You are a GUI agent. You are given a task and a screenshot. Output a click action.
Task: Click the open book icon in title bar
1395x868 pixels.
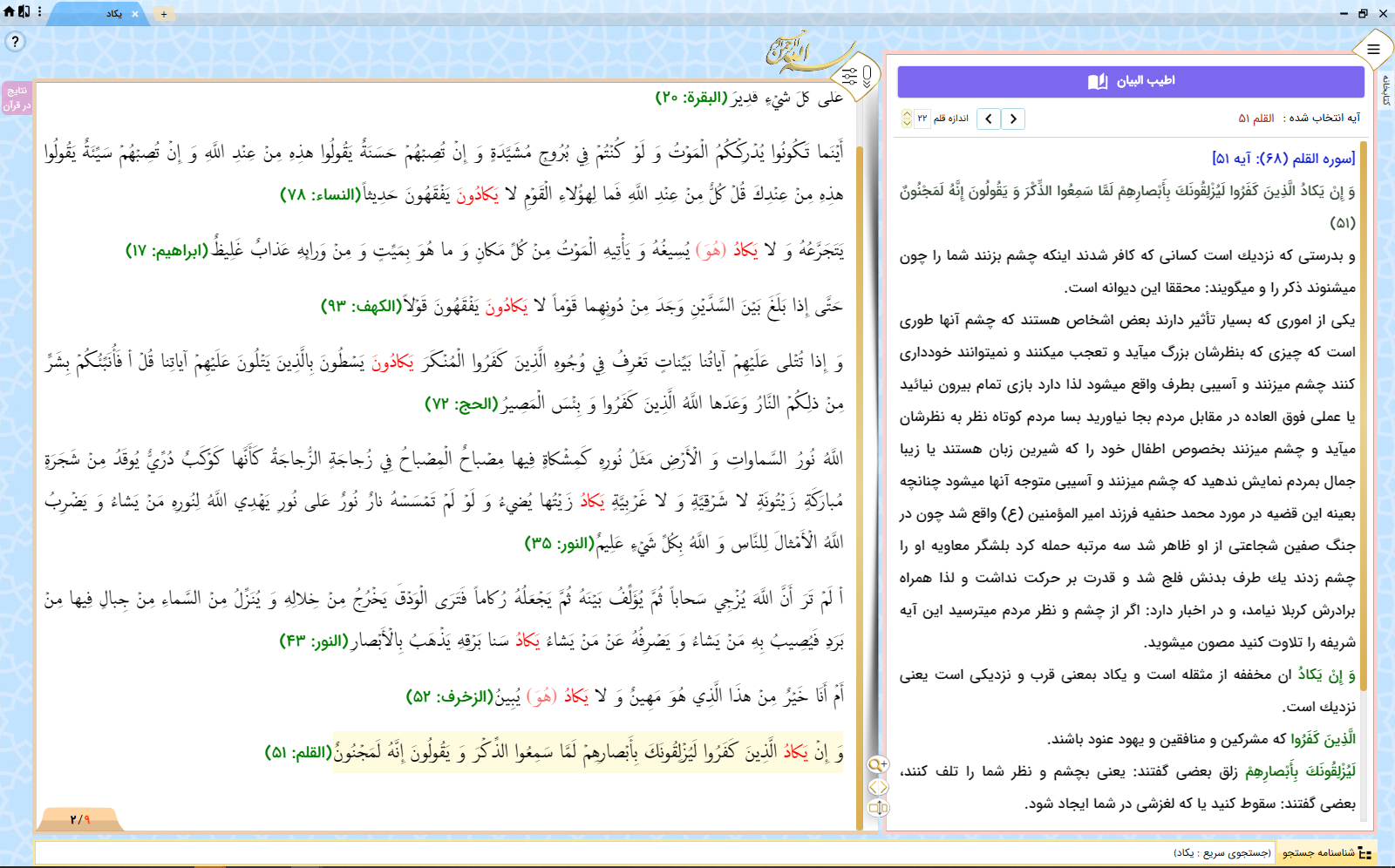pyautogui.click(x=1098, y=81)
